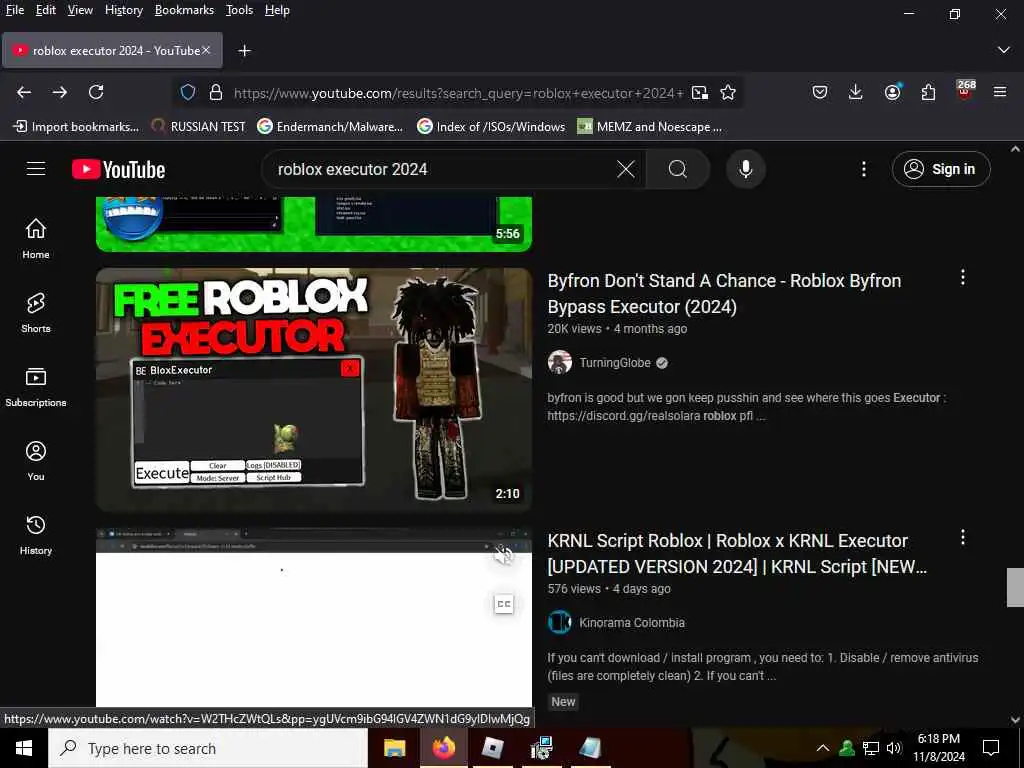This screenshot has height=768, width=1024.
Task: Go back using the browser back arrow
Action: pos(24,92)
